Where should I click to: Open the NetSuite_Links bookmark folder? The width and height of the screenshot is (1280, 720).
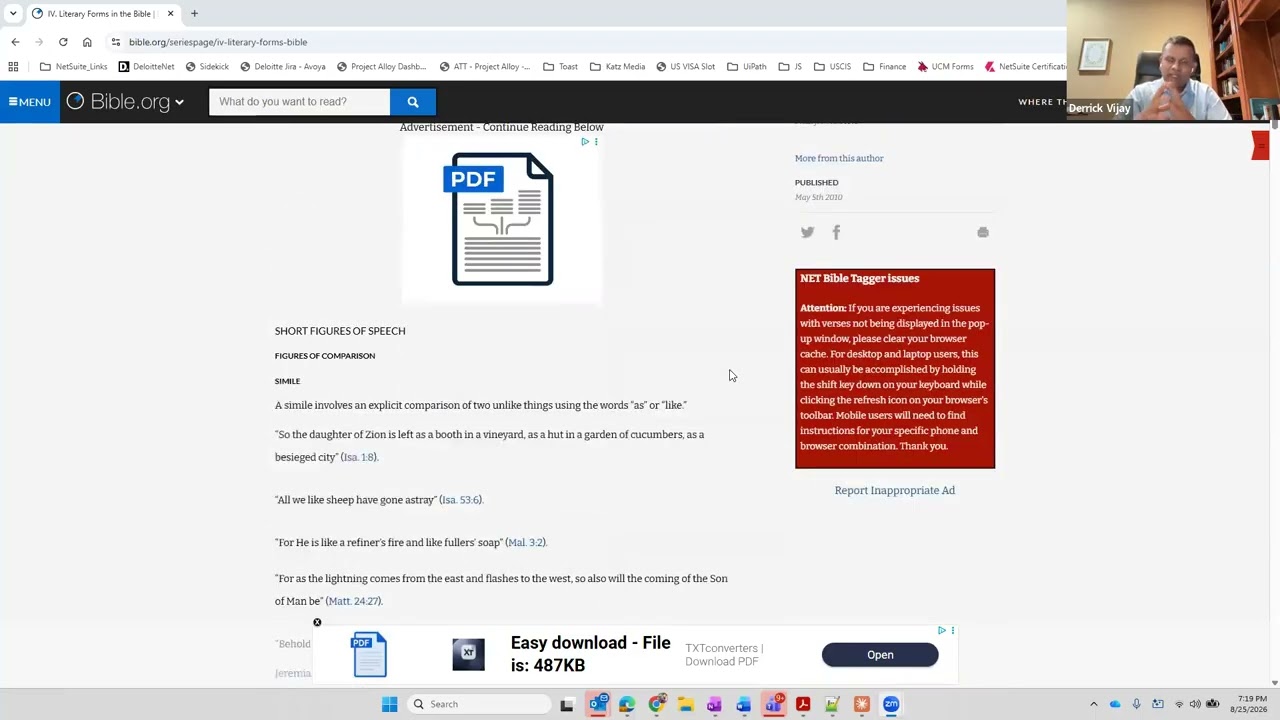pyautogui.click(x=73, y=67)
